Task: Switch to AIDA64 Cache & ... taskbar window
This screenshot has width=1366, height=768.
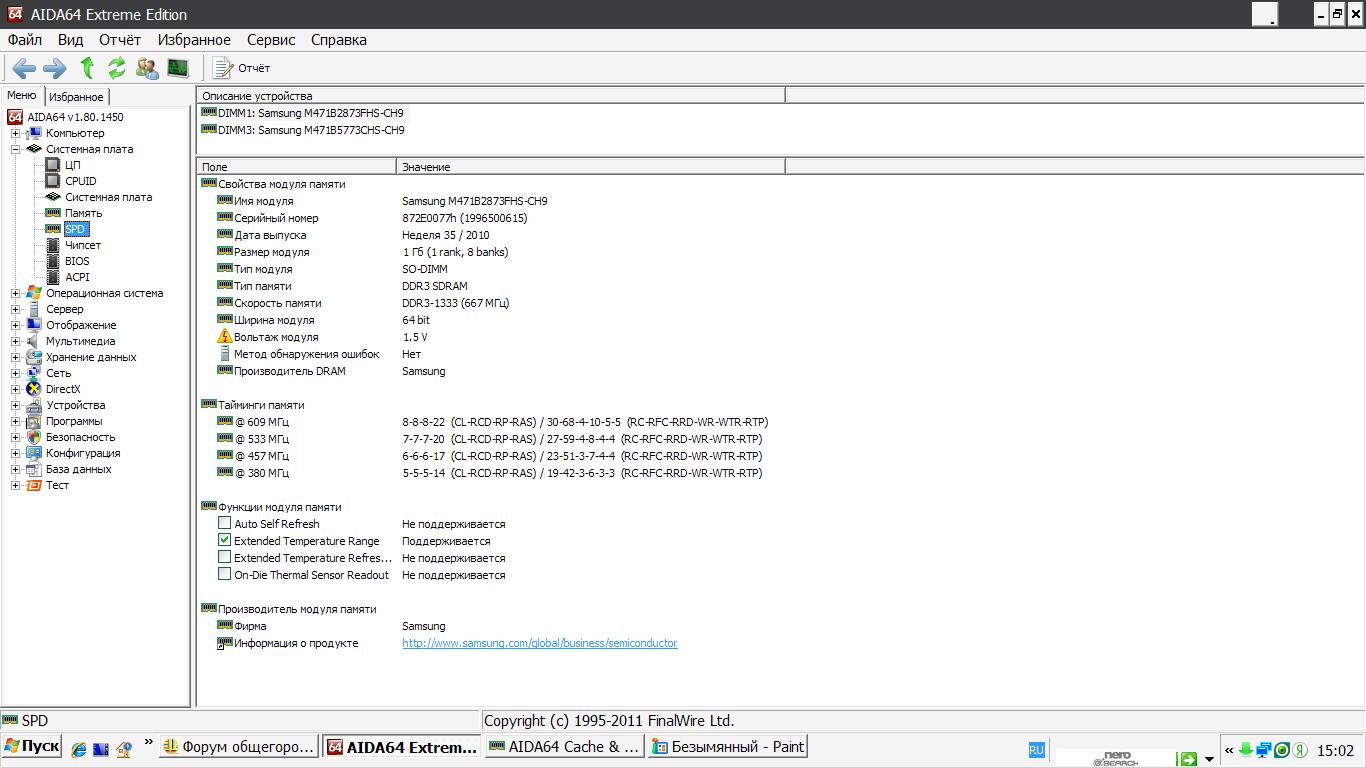Action: pos(564,747)
